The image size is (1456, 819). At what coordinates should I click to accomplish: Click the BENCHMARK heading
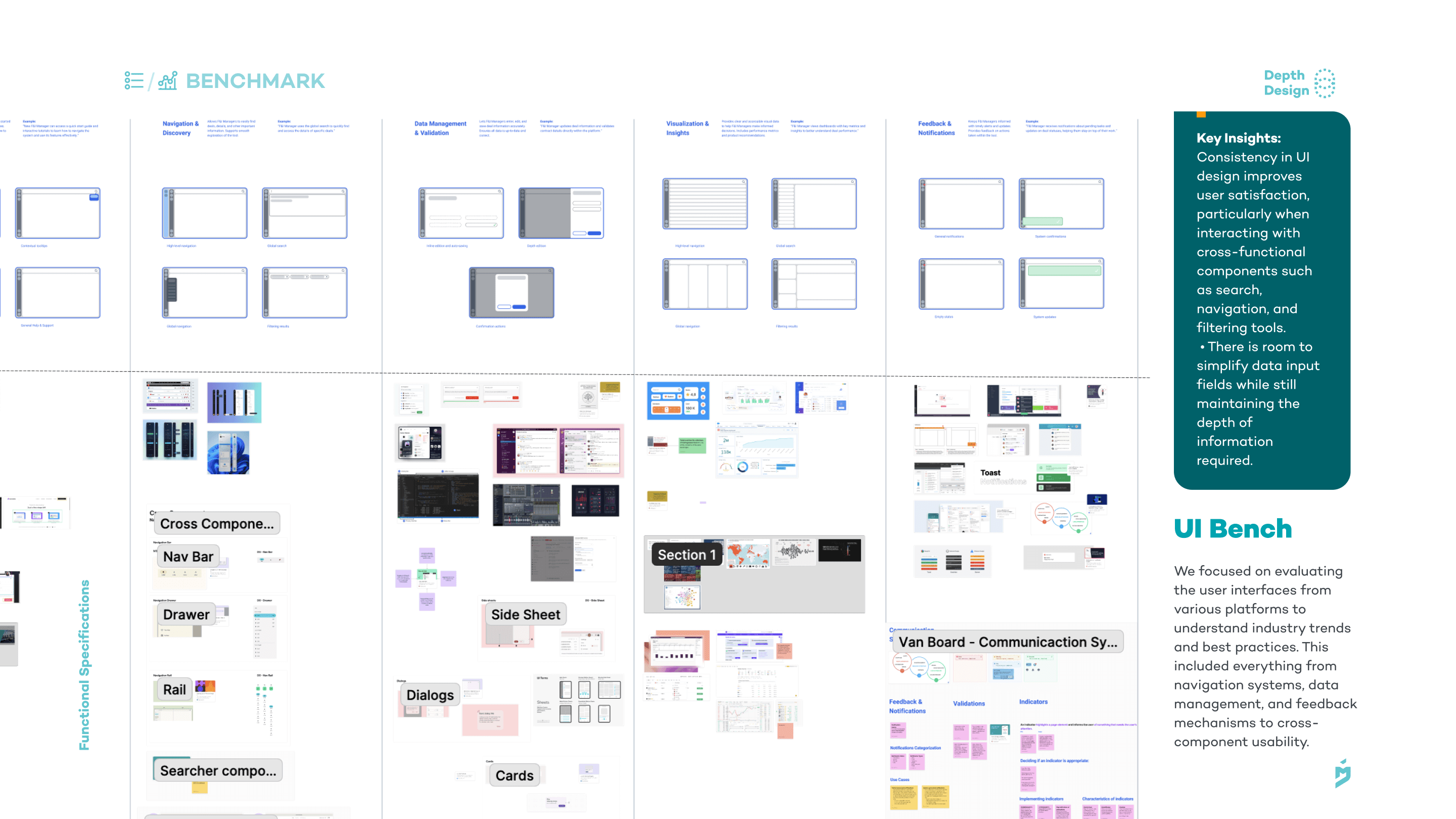[x=255, y=81]
